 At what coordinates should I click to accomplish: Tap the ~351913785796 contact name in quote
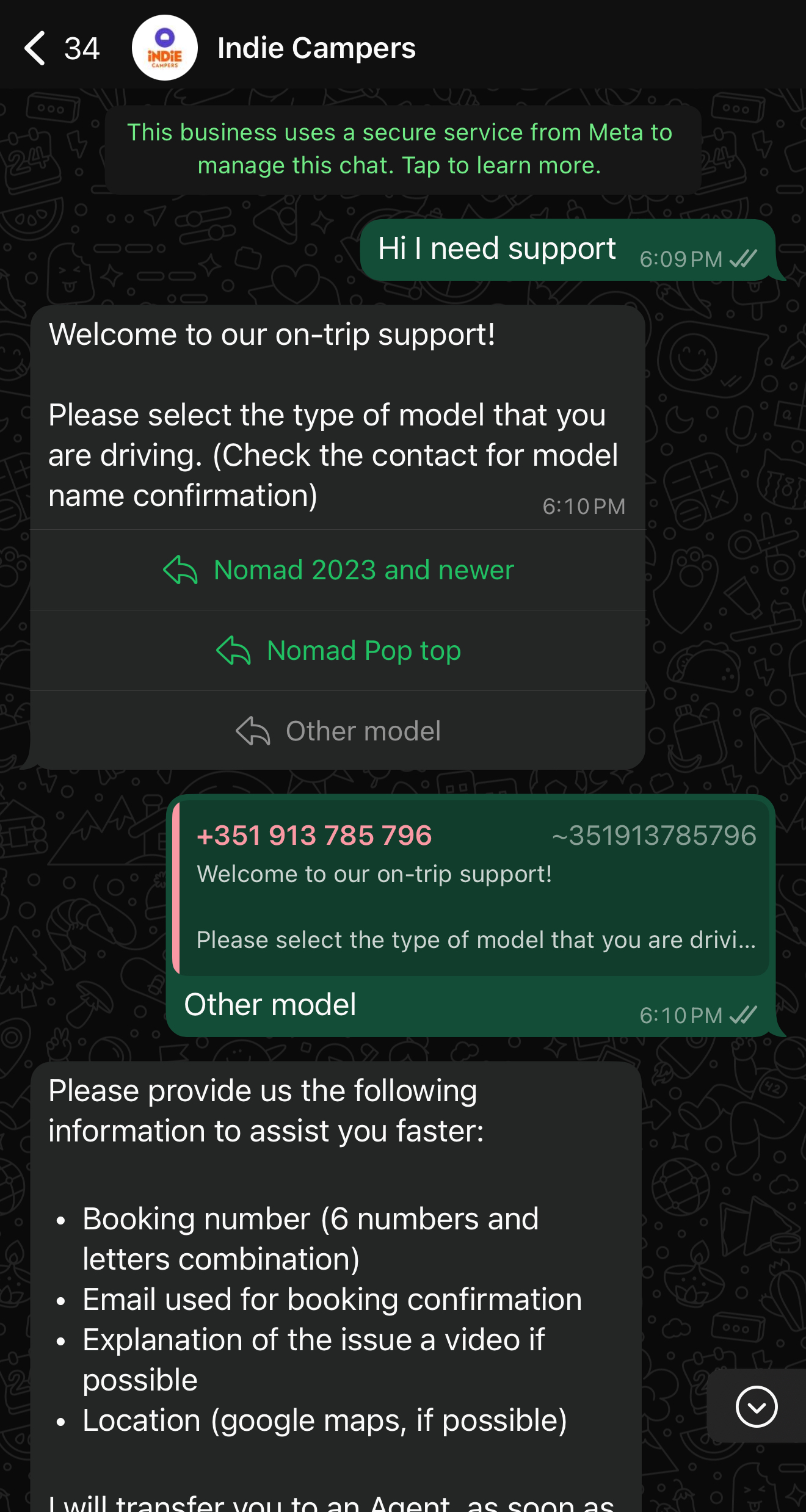pos(654,835)
